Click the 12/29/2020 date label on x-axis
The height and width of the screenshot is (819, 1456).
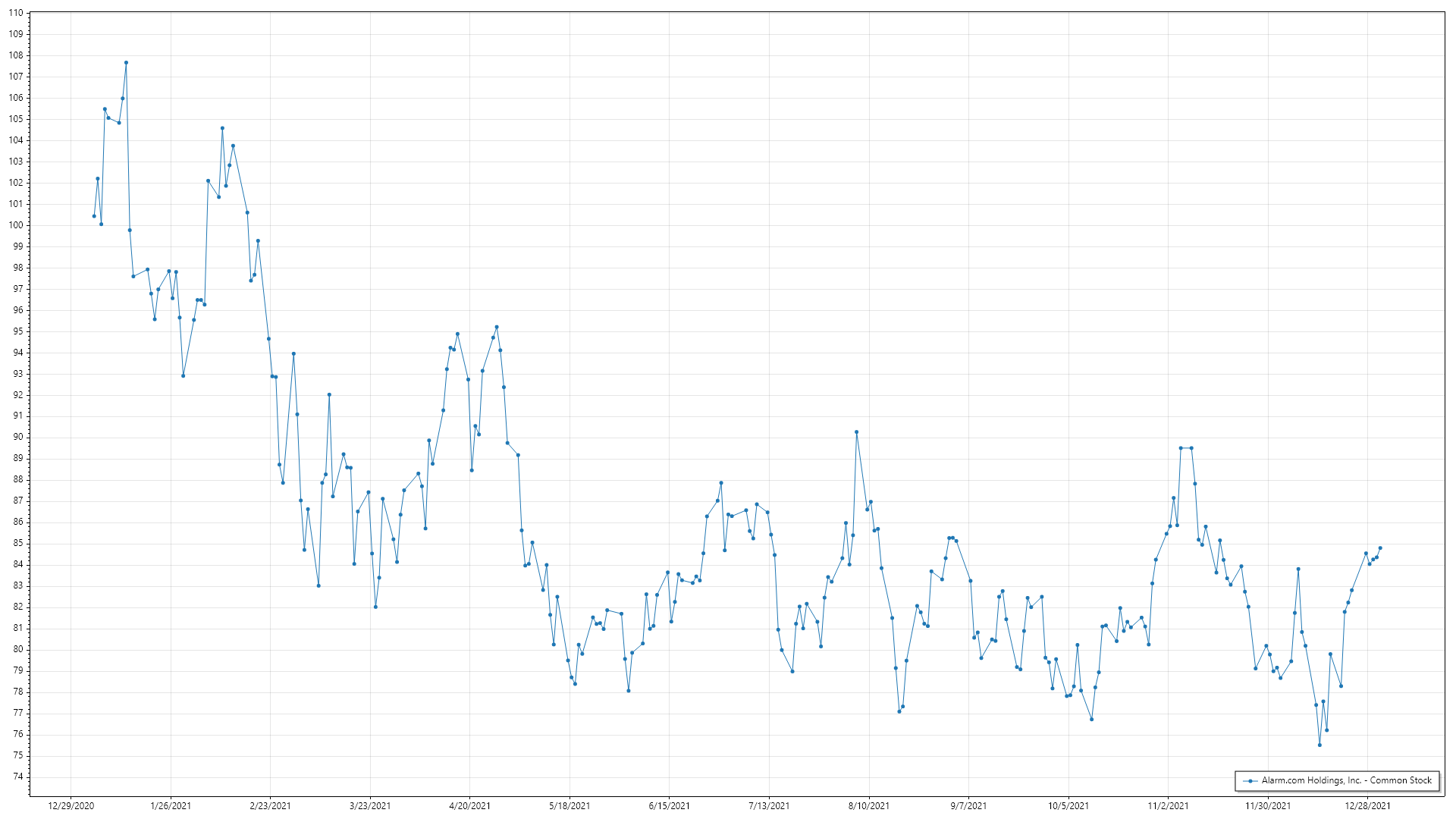click(71, 805)
